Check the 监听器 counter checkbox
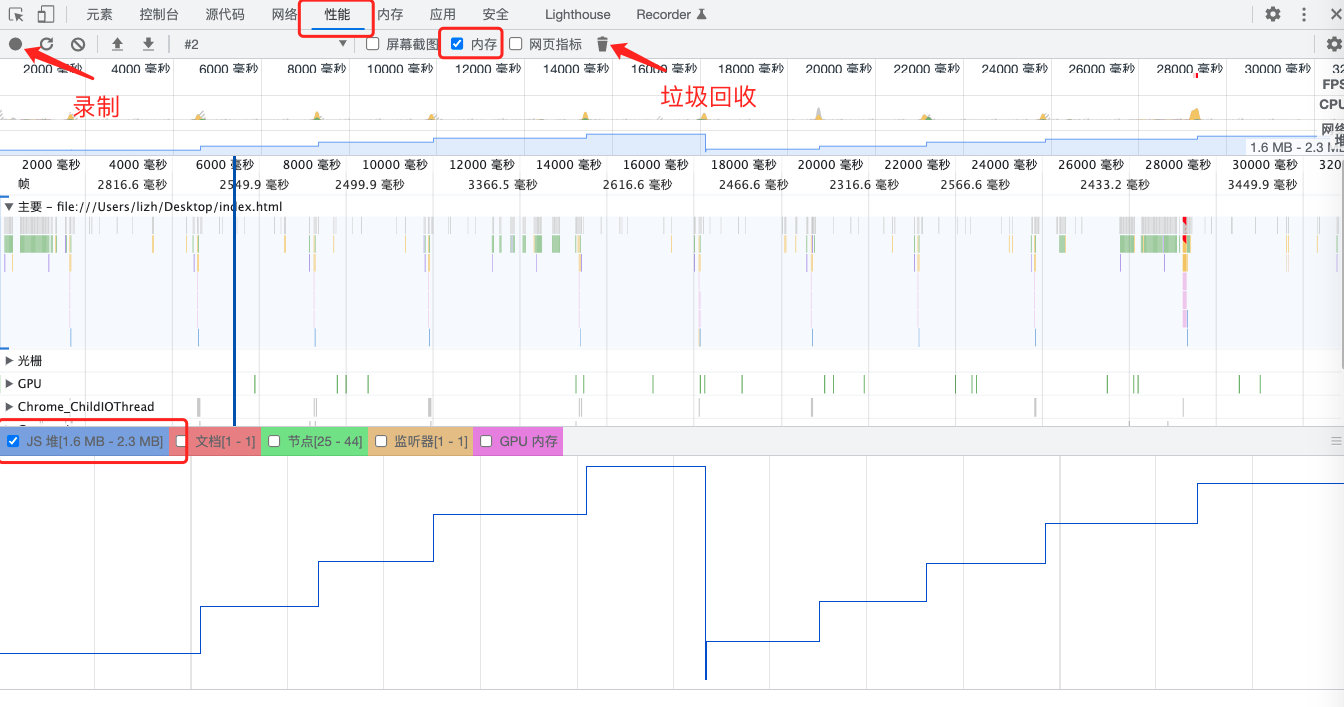The height and width of the screenshot is (707, 1344). (x=381, y=441)
